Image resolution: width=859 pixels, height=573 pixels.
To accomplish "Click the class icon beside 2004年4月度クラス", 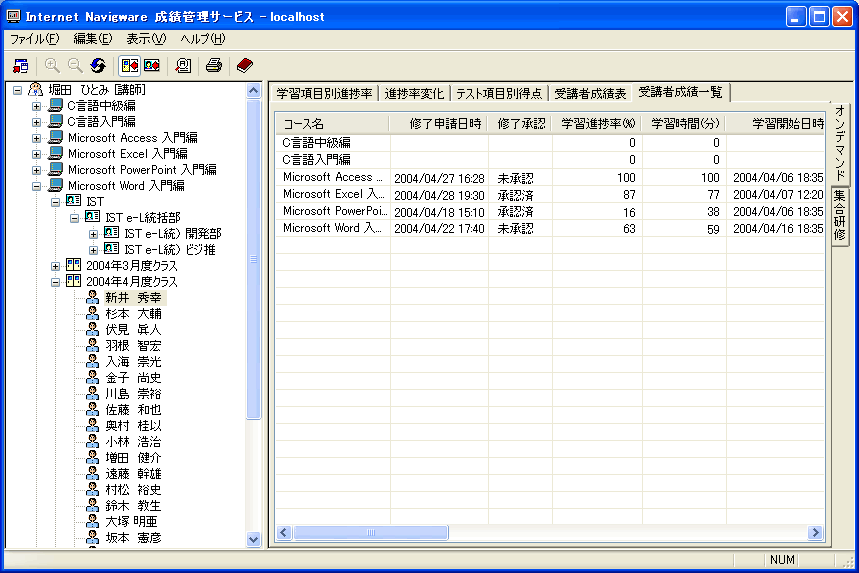I will [x=73, y=281].
